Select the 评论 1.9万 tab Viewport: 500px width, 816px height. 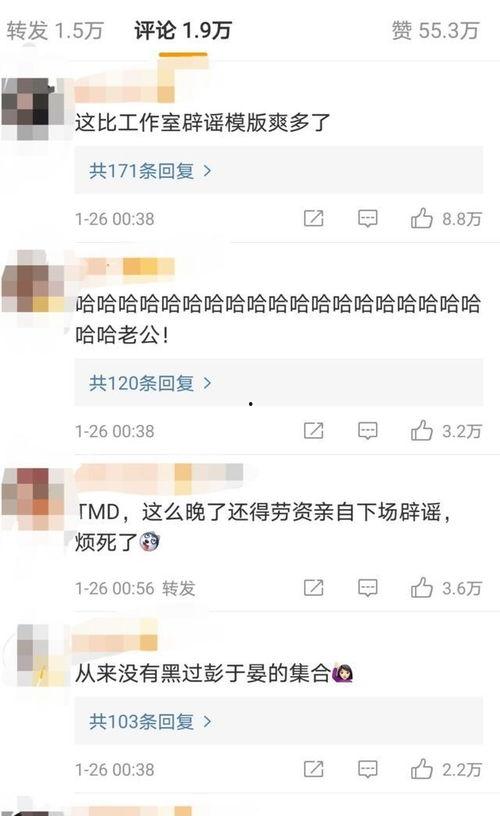click(183, 30)
